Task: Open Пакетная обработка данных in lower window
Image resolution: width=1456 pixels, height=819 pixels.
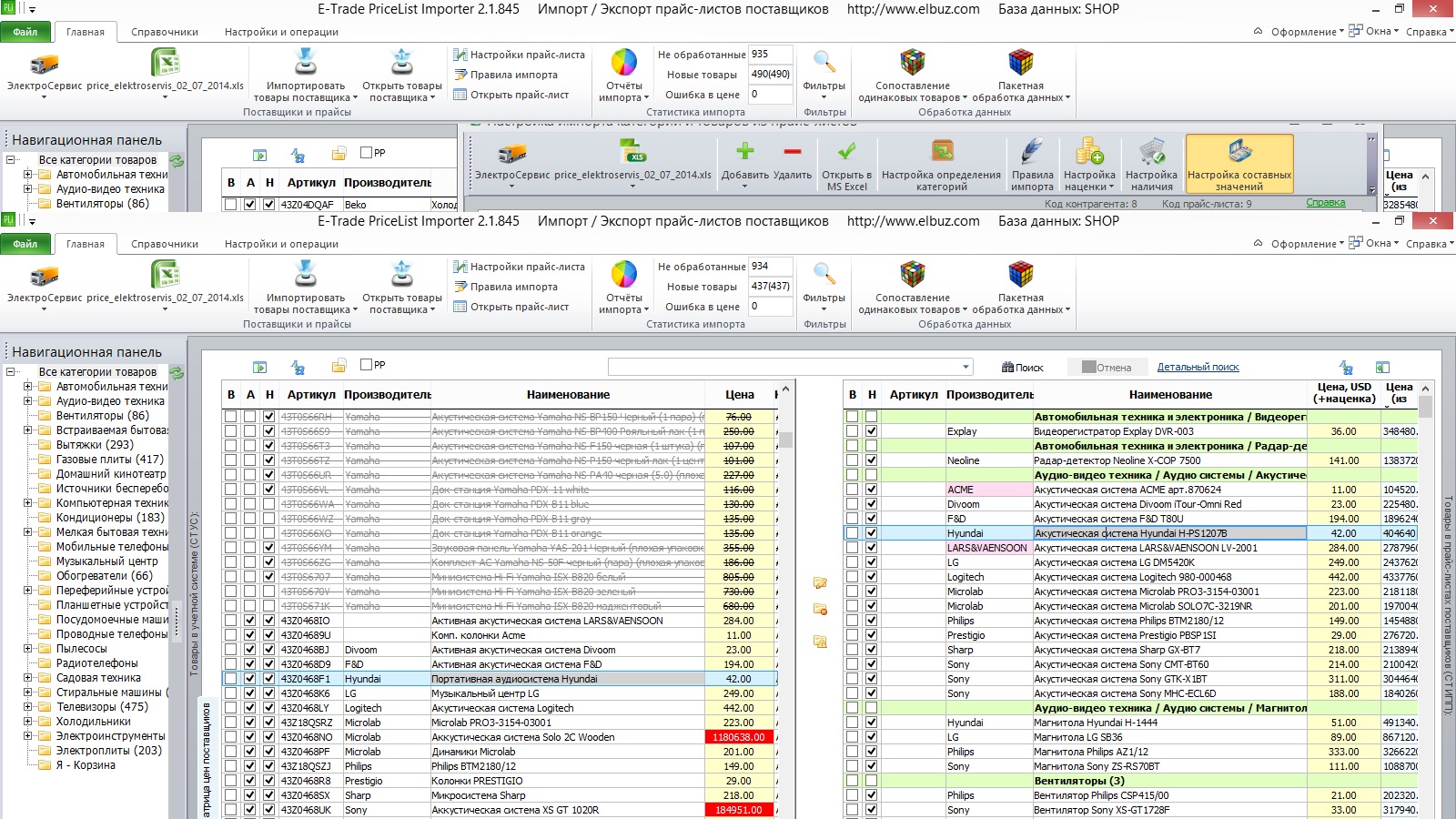Action: [x=1021, y=274]
